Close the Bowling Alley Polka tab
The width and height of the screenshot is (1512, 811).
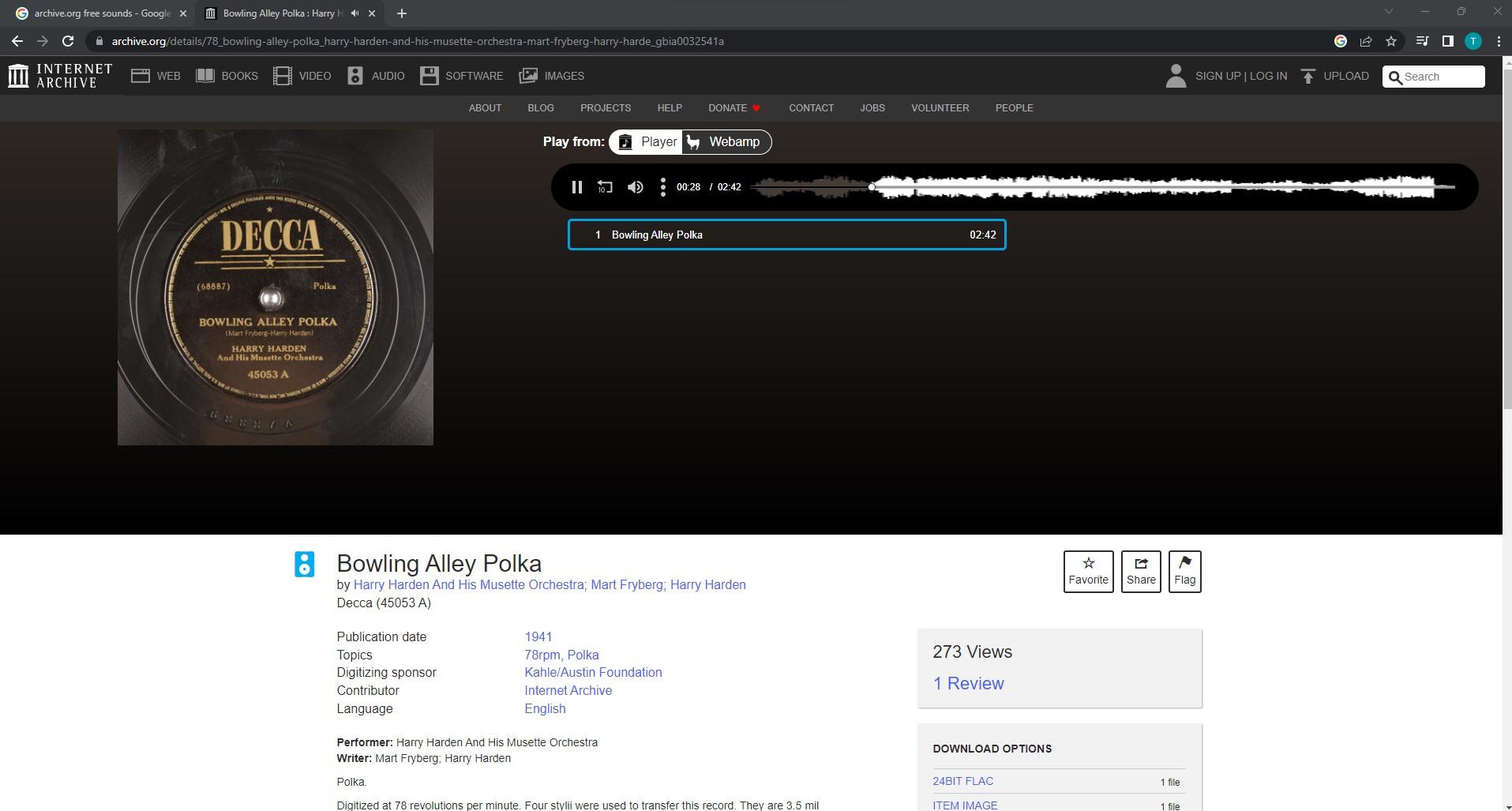tap(372, 13)
